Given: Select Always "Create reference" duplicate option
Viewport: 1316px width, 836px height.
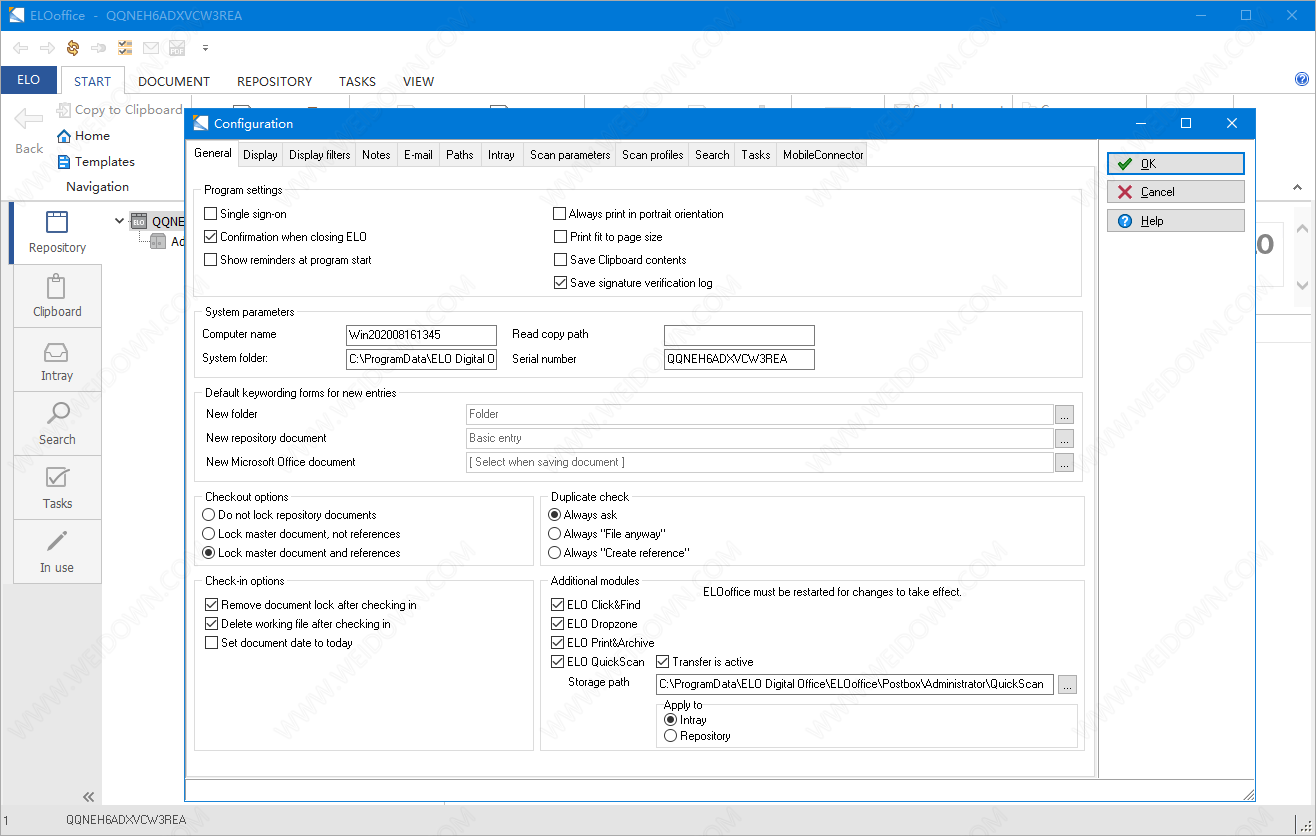Looking at the screenshot, I should [554, 553].
